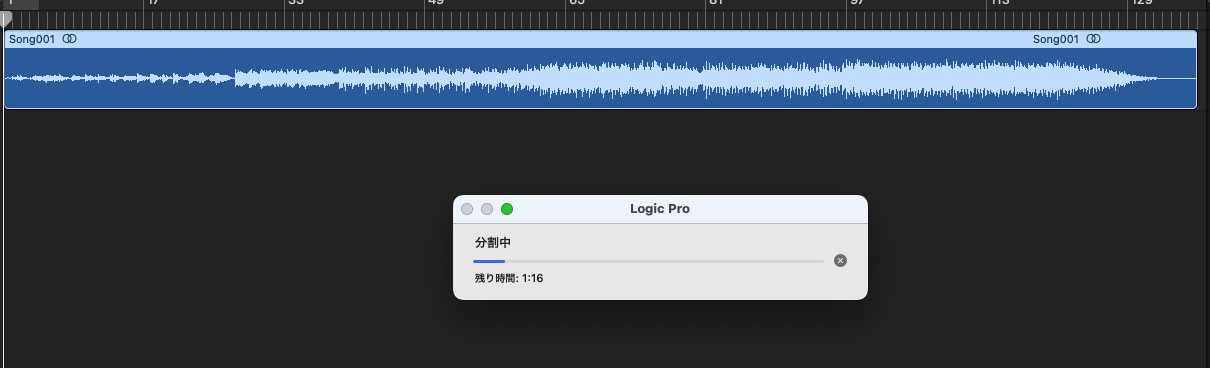
Task: Click the gray close button of Logic Pro dialog
Action: [x=467, y=209]
